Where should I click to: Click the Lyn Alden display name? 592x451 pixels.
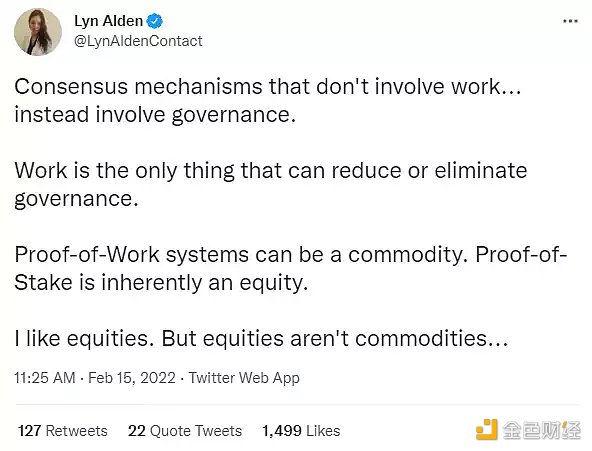pos(108,21)
